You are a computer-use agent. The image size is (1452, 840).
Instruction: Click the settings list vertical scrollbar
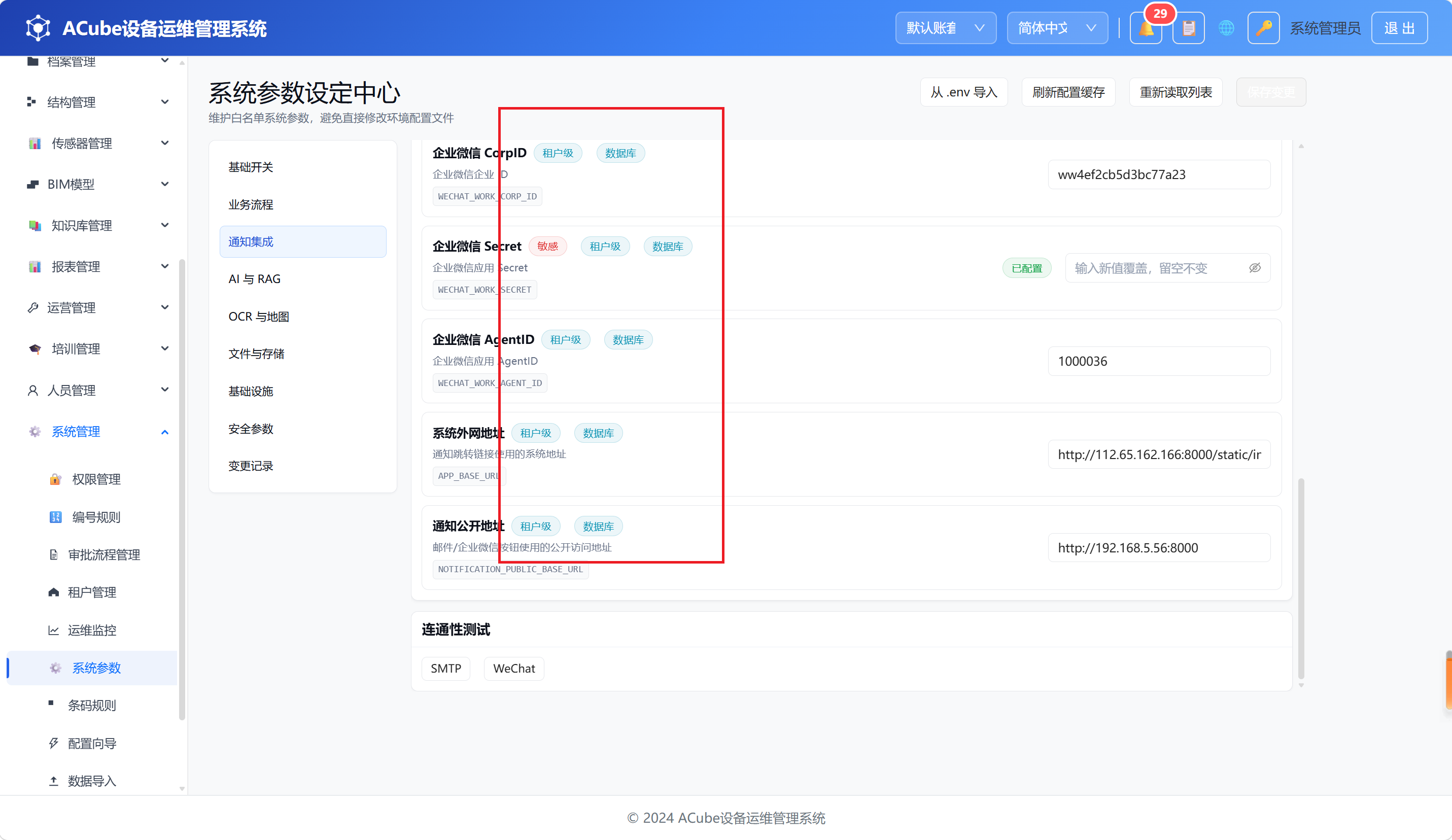pyautogui.click(x=1301, y=578)
